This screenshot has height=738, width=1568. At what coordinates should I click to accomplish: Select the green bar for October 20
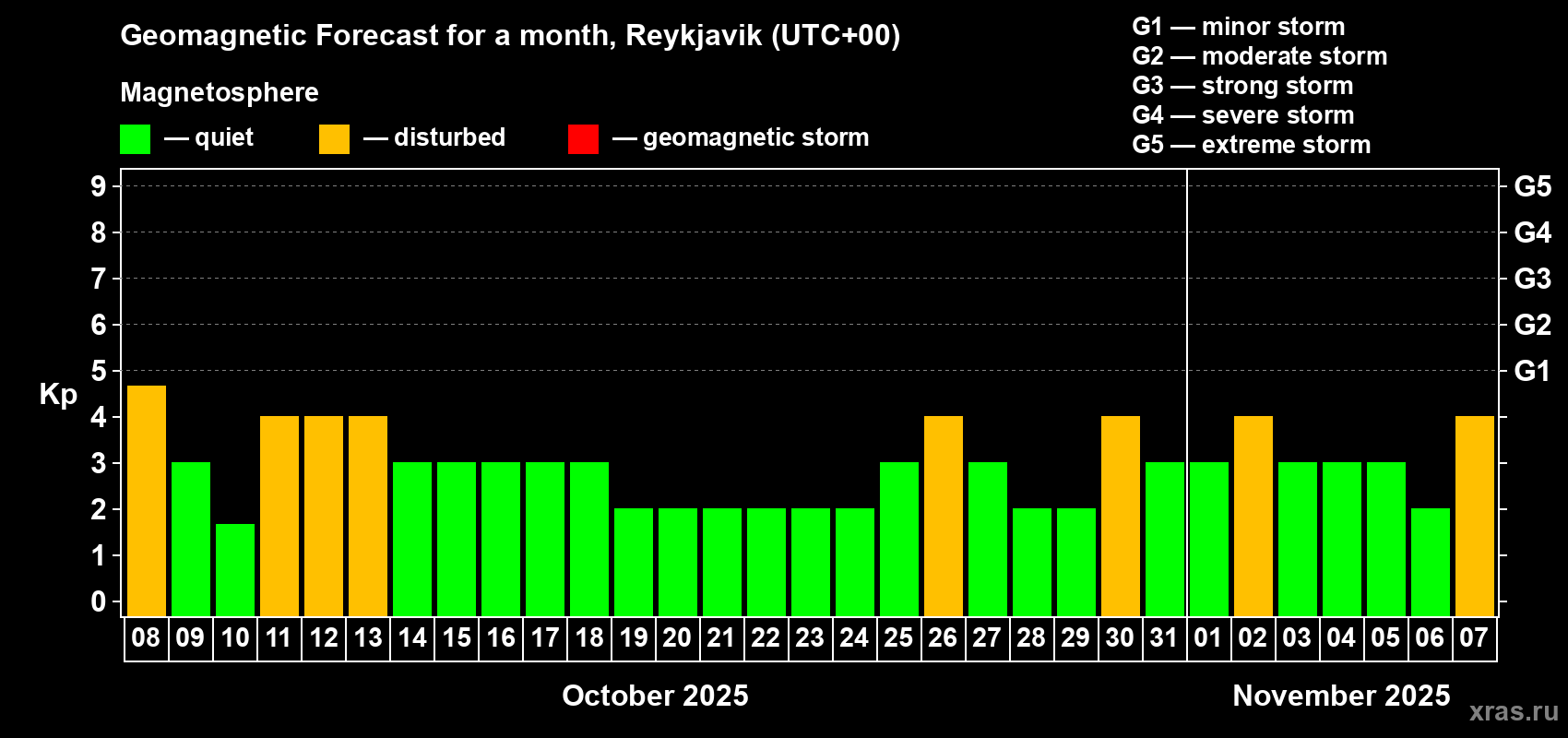[678, 563]
